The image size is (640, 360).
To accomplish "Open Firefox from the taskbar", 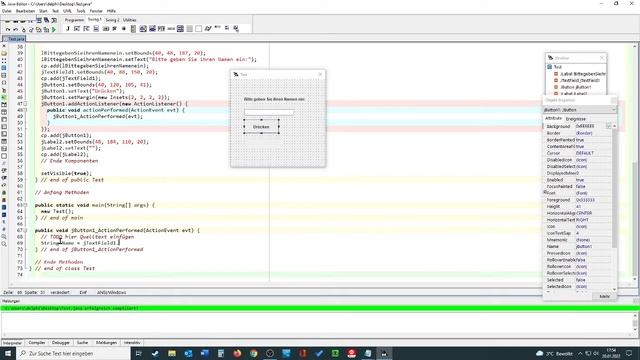I will 237,353.
